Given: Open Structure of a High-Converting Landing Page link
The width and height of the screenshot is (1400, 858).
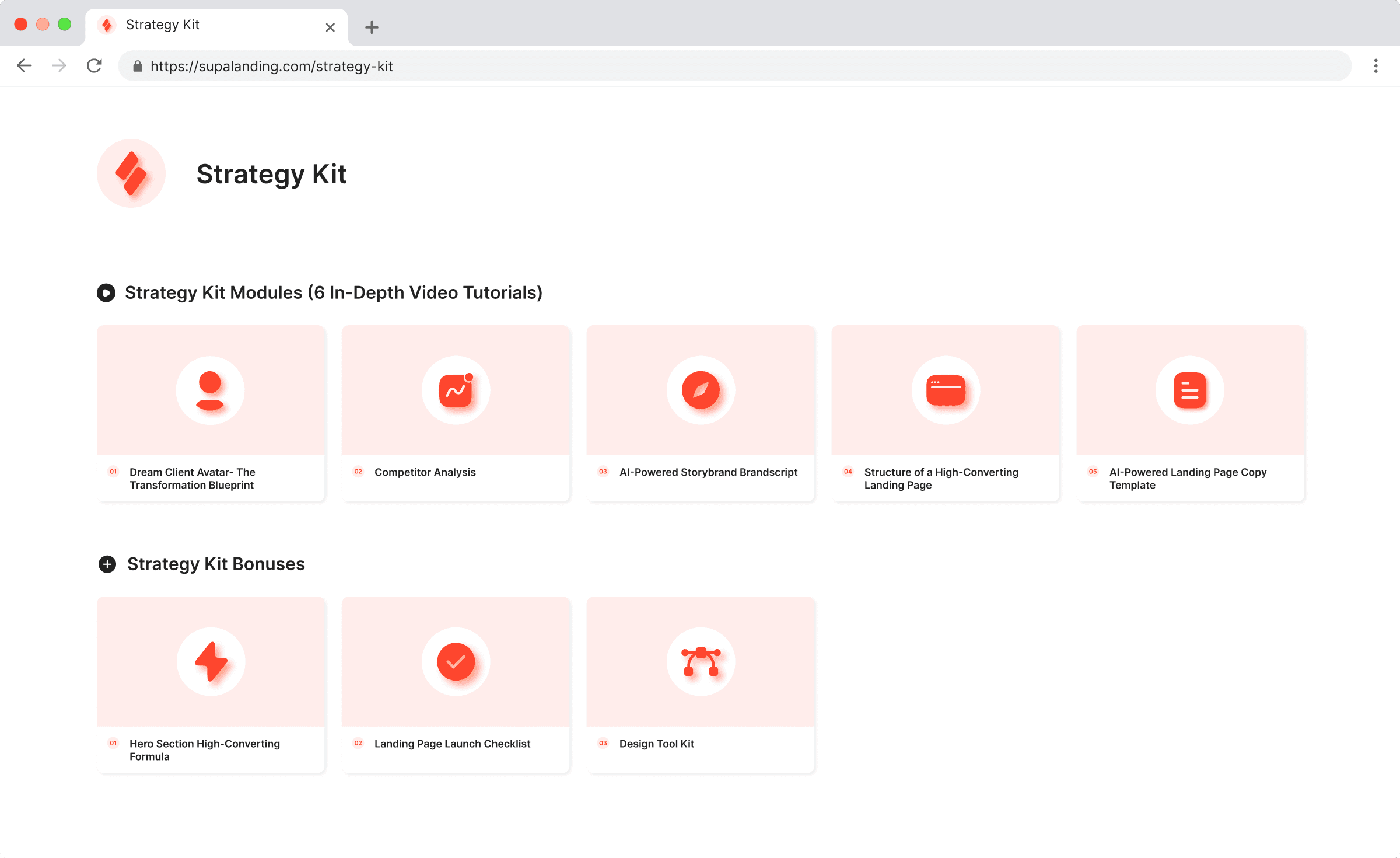Looking at the screenshot, I should tap(942, 479).
